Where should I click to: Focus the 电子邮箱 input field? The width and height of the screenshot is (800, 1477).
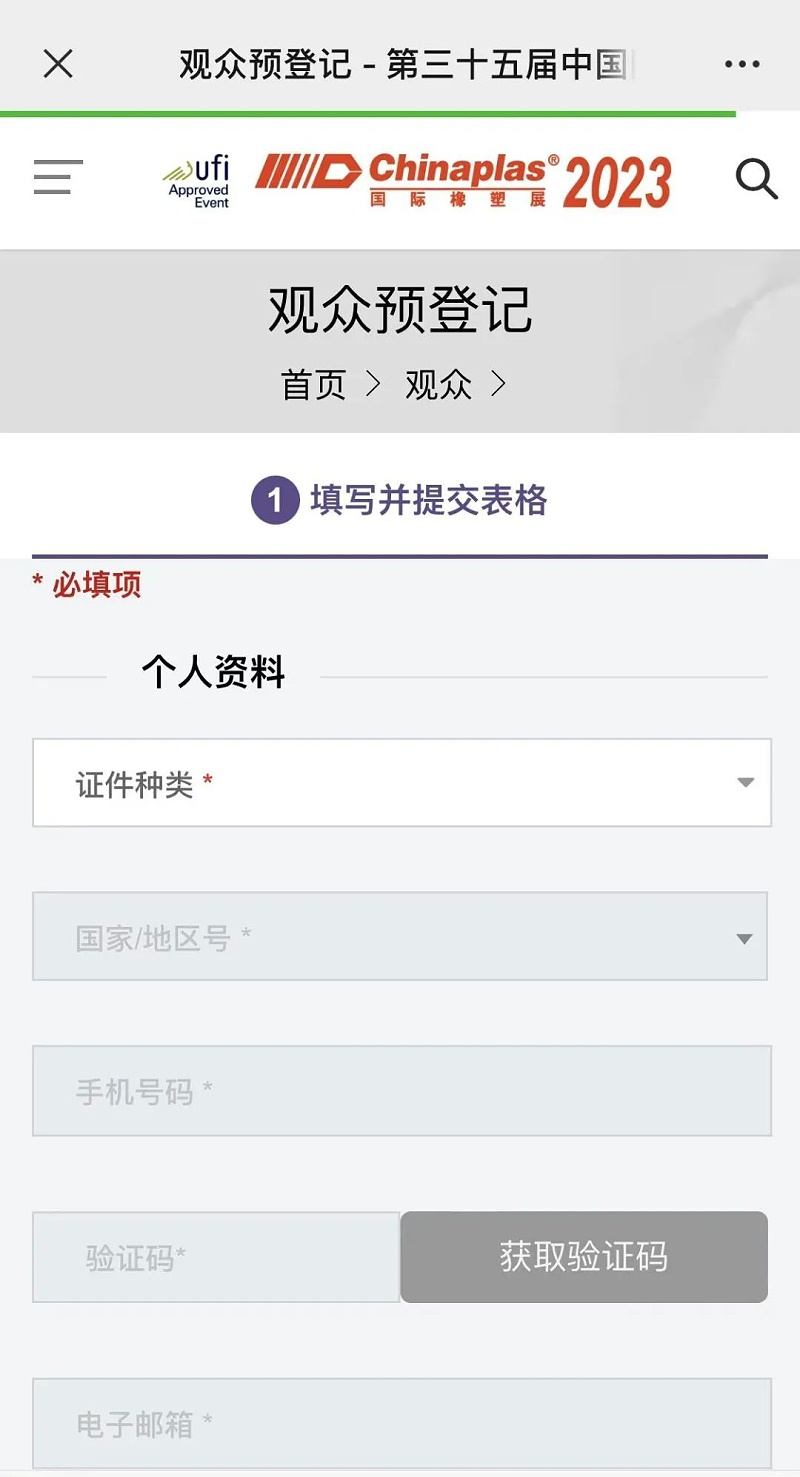coord(401,1423)
